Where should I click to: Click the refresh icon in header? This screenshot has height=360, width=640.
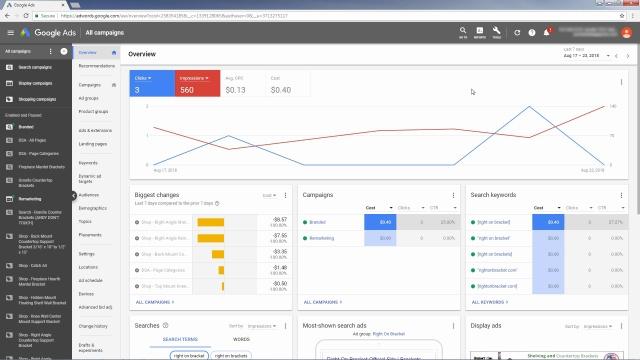517,33
